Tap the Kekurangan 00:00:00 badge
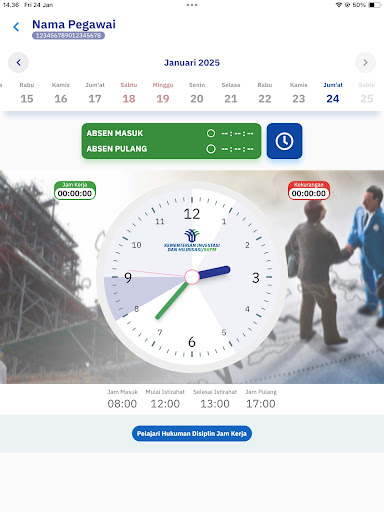Image resolution: width=384 pixels, height=512 pixels. pyautogui.click(x=309, y=190)
